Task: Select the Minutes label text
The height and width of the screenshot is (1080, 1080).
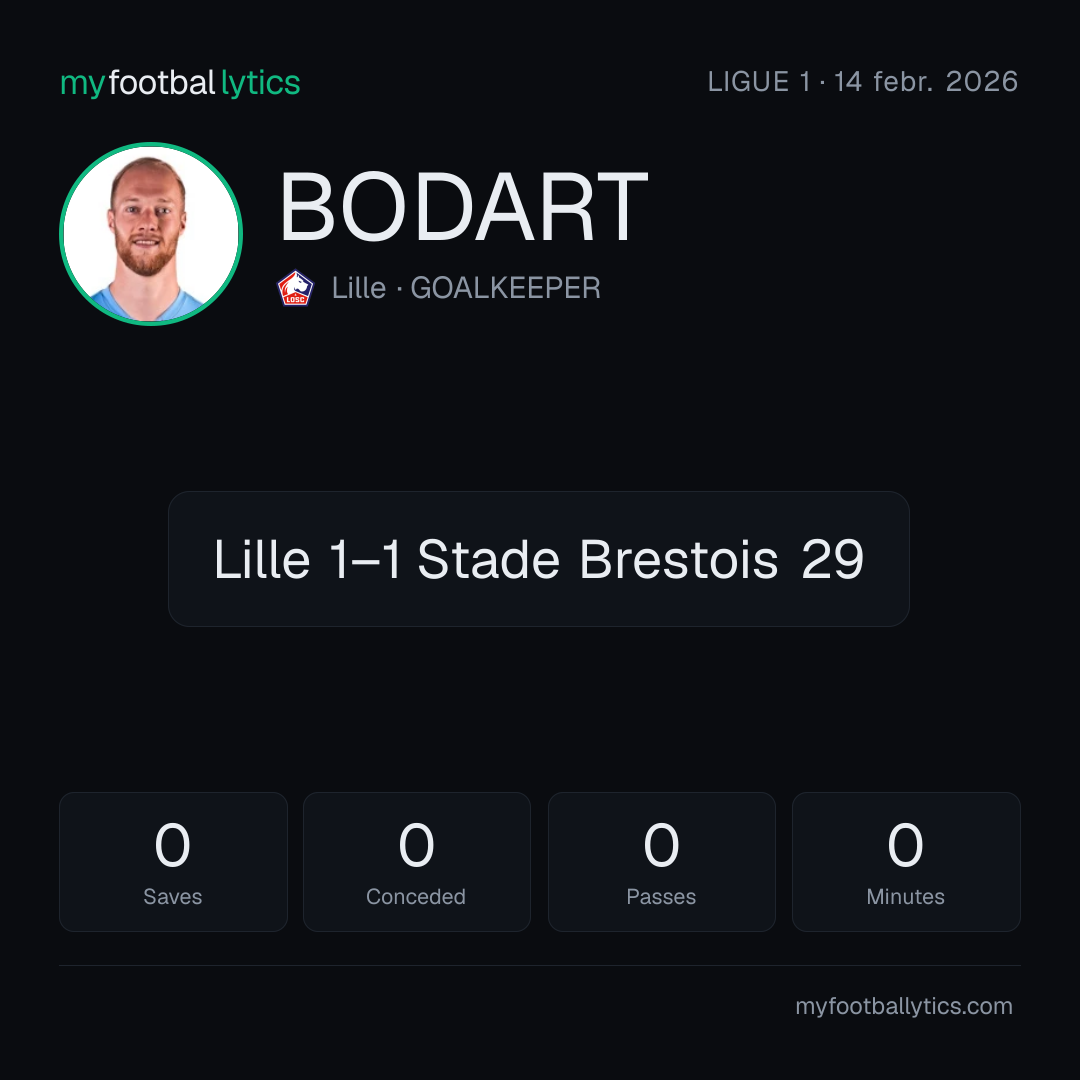Action: pos(906,897)
